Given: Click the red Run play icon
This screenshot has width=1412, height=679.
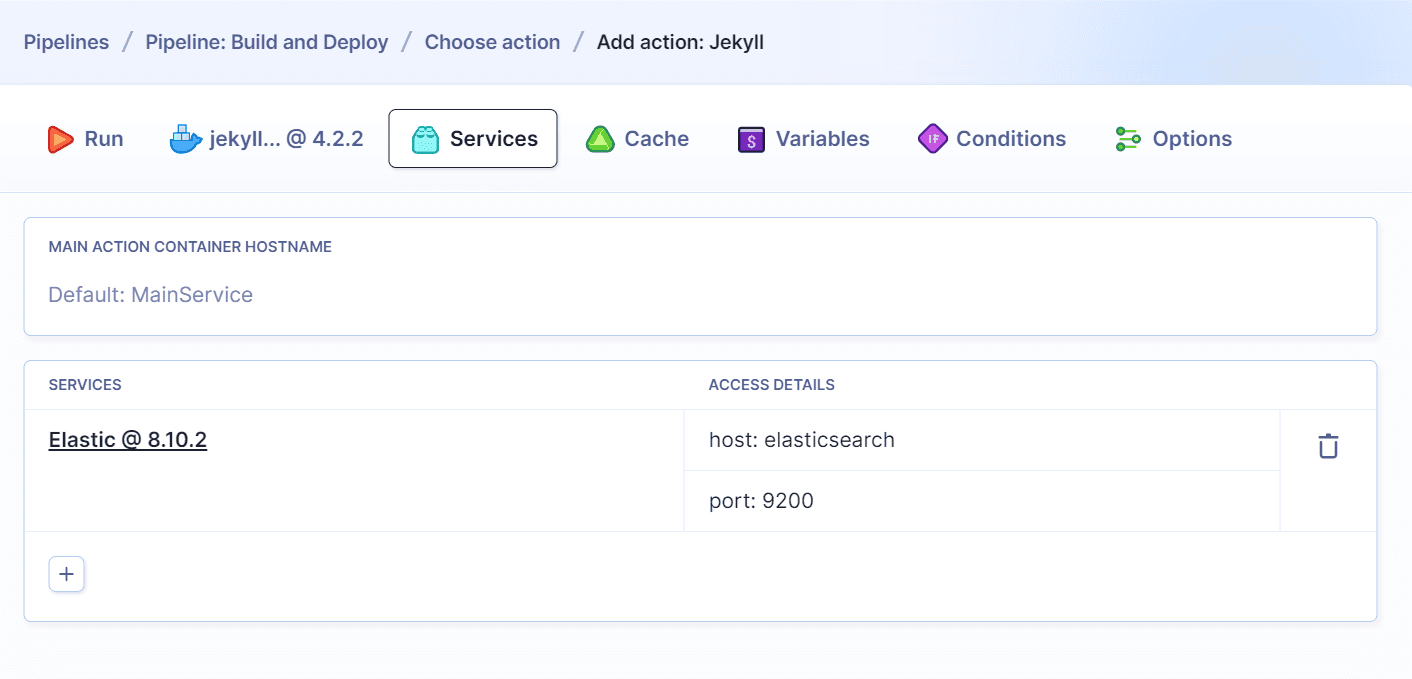Looking at the screenshot, I should tap(59, 139).
